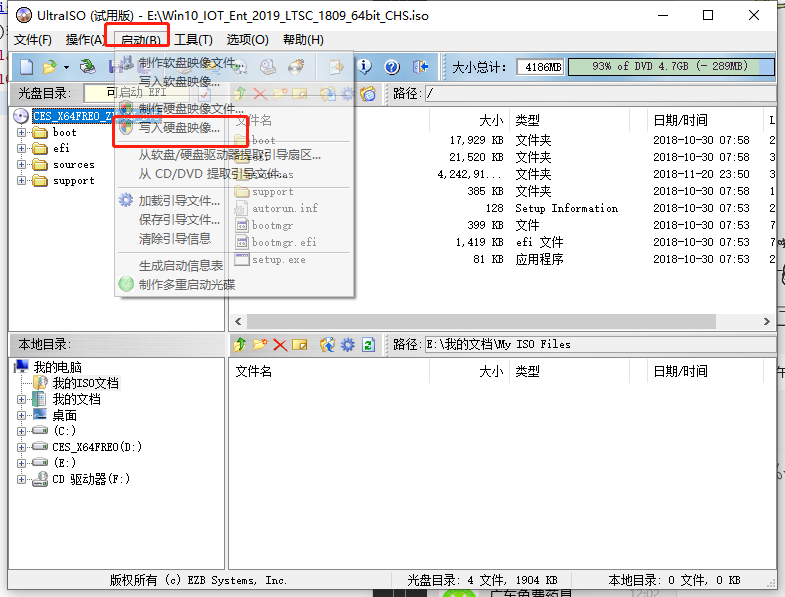Image resolution: width=785 pixels, height=597 pixels.
Task: Choose 制作硬盘映像文件... menu entry
Action: pyautogui.click(x=234, y=108)
